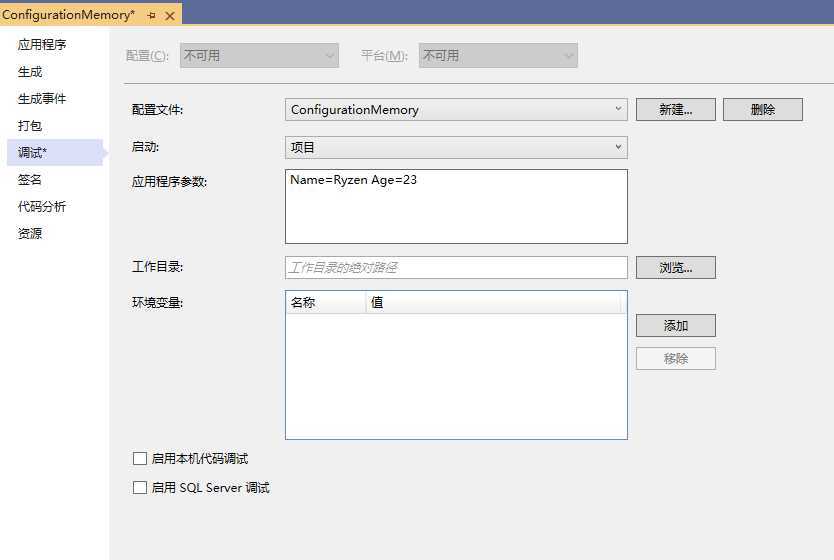Expand the 平台(M) dropdown
Viewport: 834px width, 560px height.
498,55
